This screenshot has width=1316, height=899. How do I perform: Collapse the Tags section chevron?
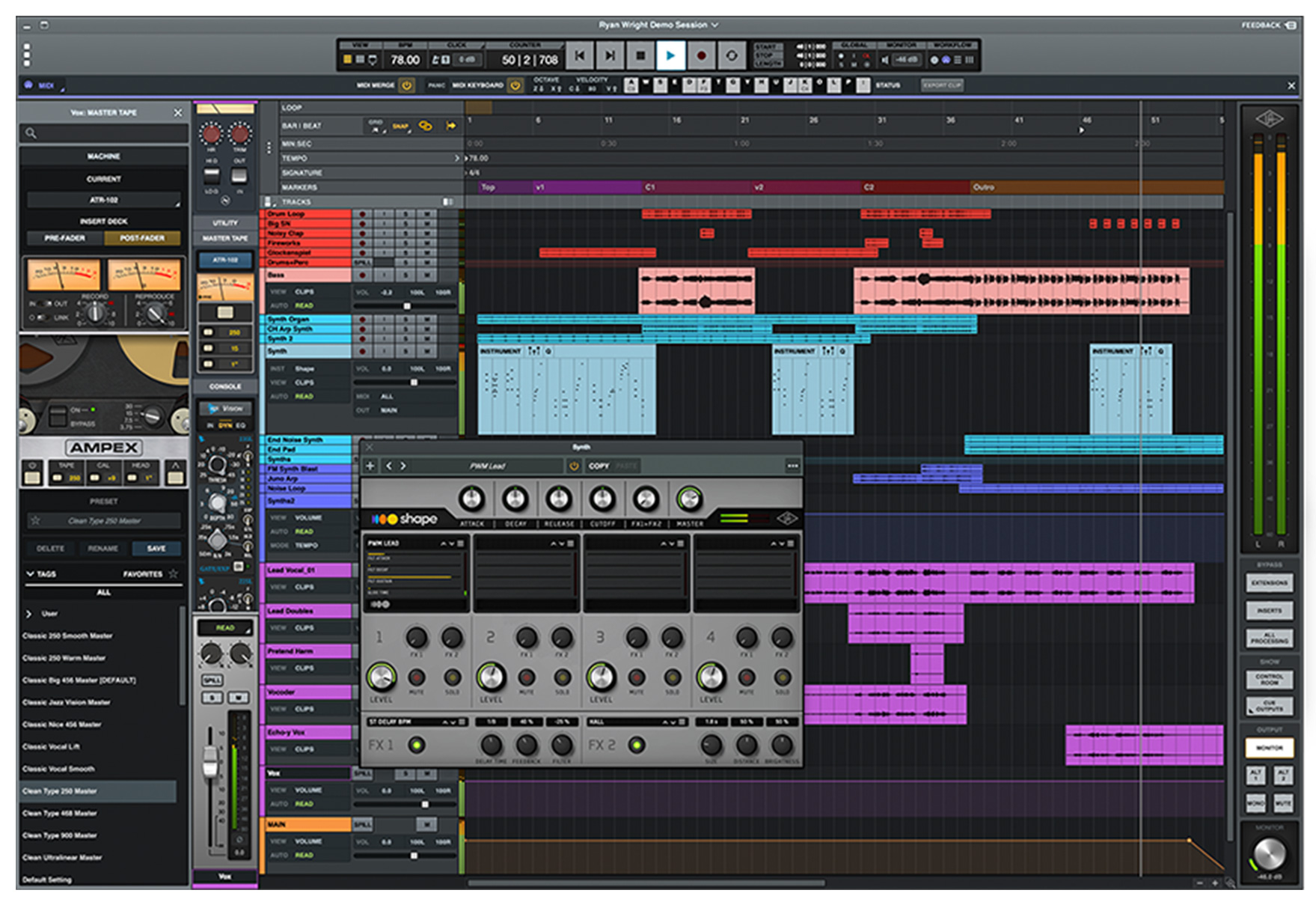pyautogui.click(x=30, y=574)
